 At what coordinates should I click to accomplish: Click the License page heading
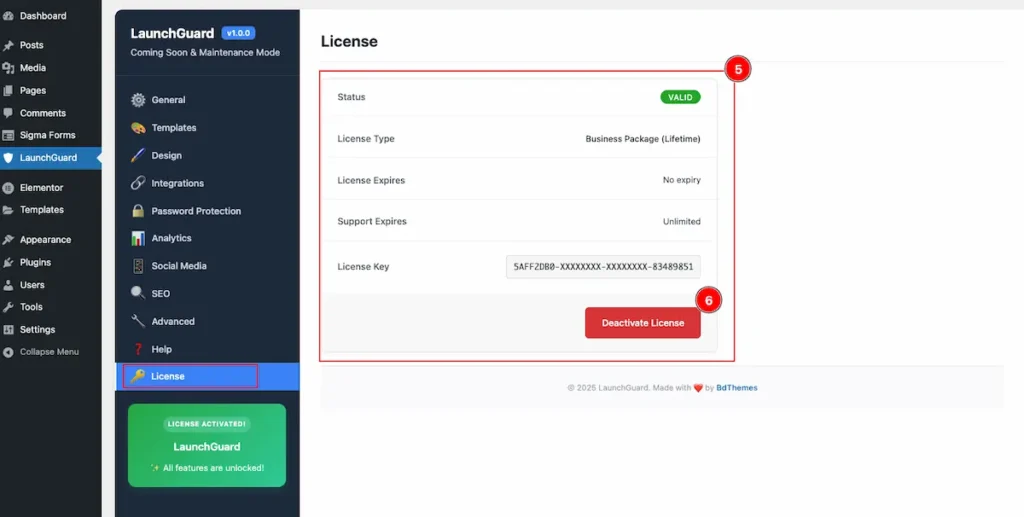(349, 41)
